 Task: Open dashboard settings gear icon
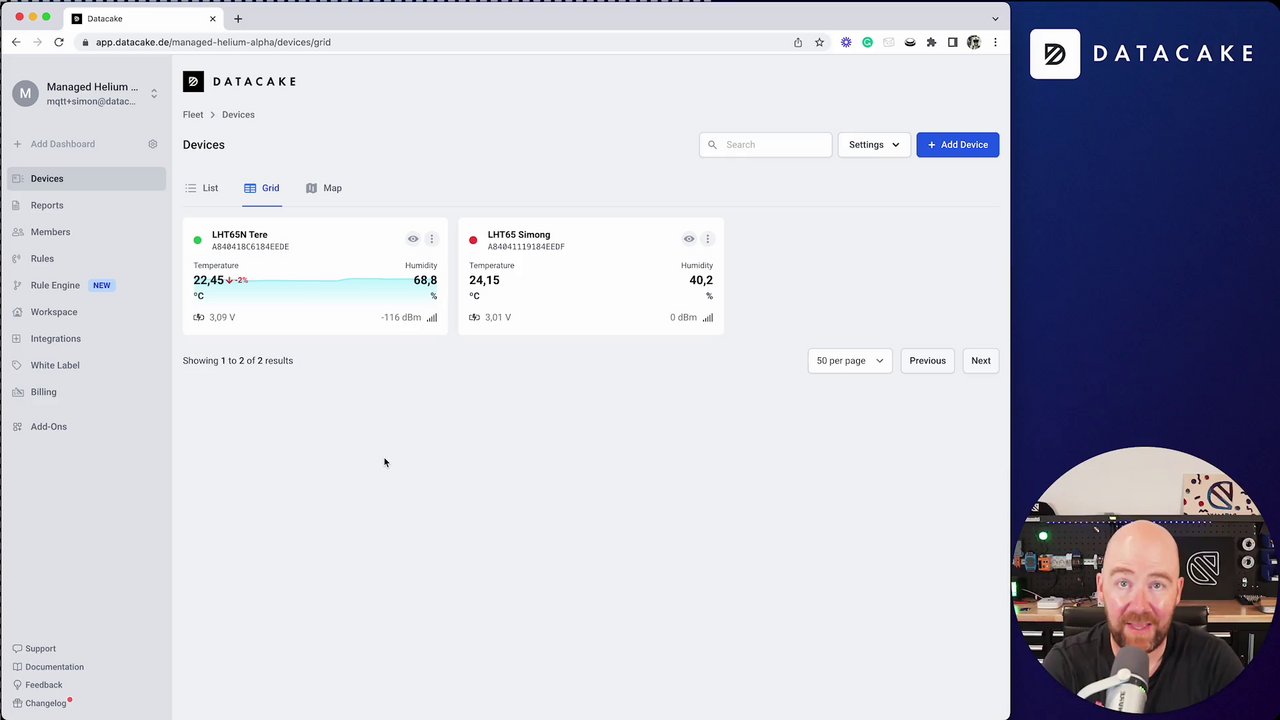coord(153,144)
